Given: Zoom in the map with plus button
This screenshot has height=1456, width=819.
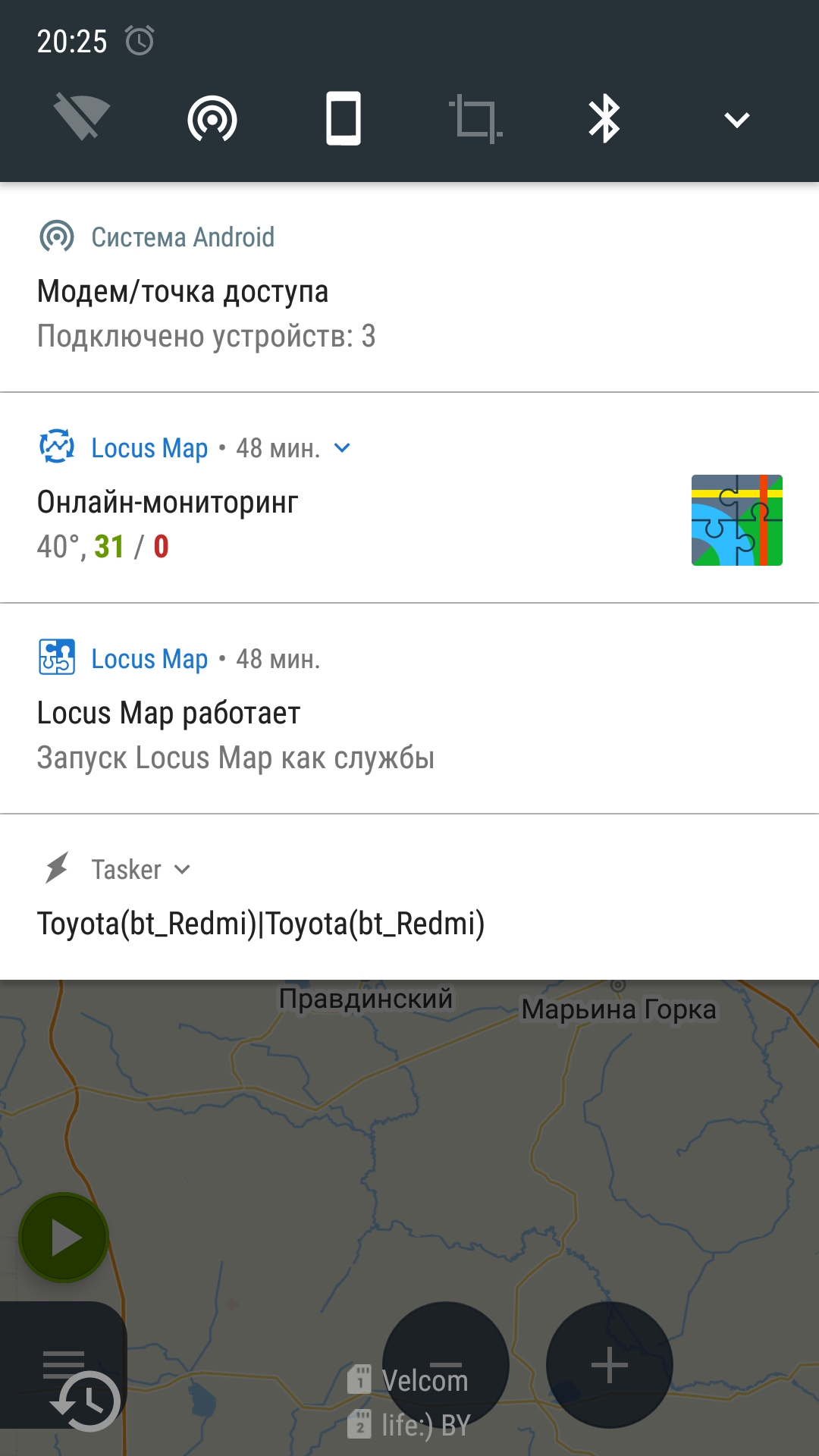Looking at the screenshot, I should [610, 1365].
